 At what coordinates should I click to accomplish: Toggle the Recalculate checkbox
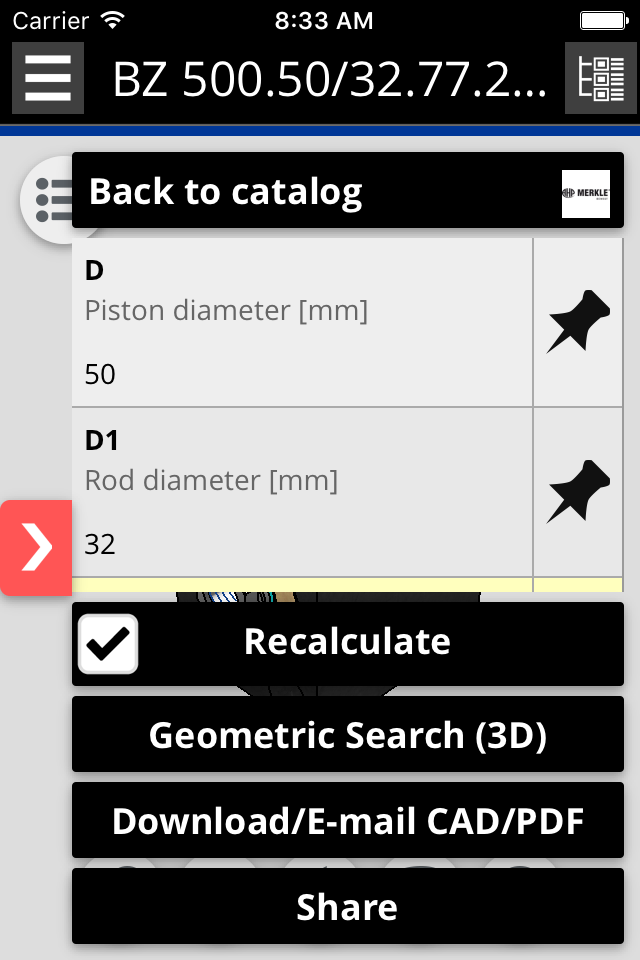pyautogui.click(x=108, y=644)
